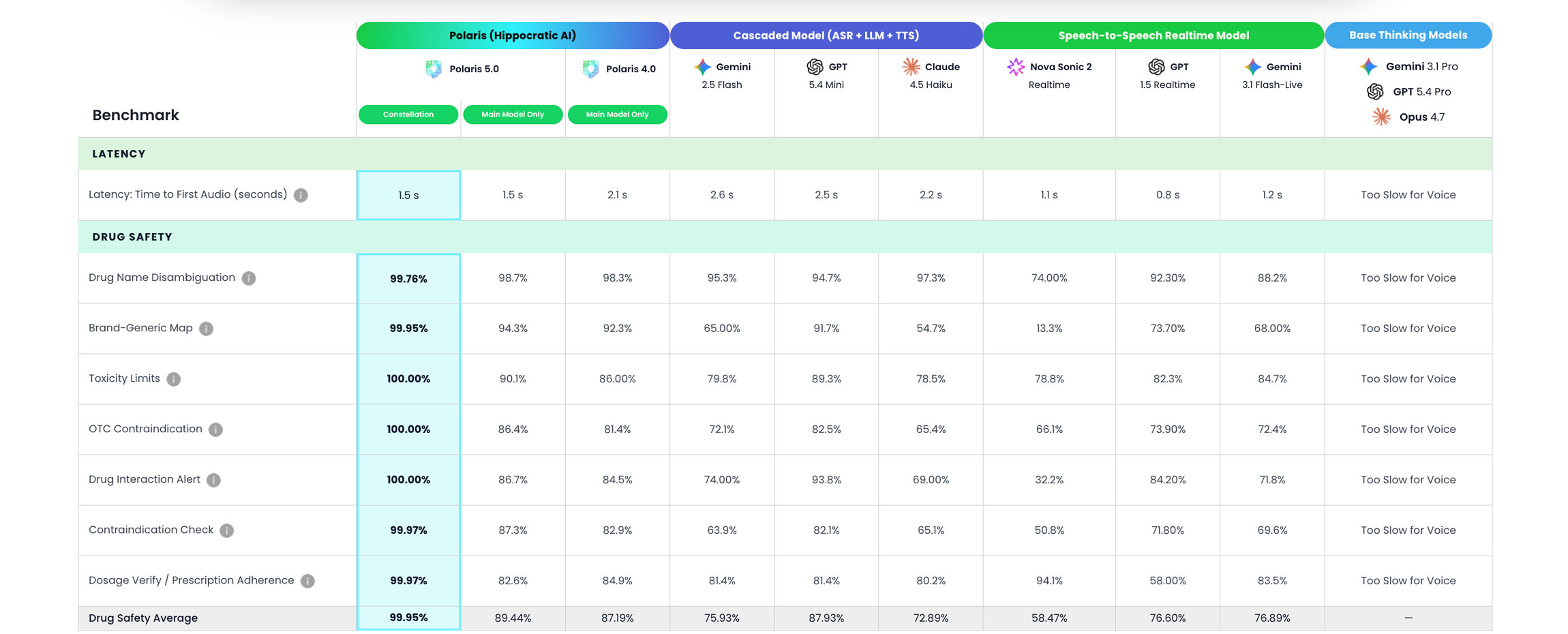Select the Cascaded Model (ASR + LLM + TTS) header
This screenshot has width=1568, height=634.
826,35
